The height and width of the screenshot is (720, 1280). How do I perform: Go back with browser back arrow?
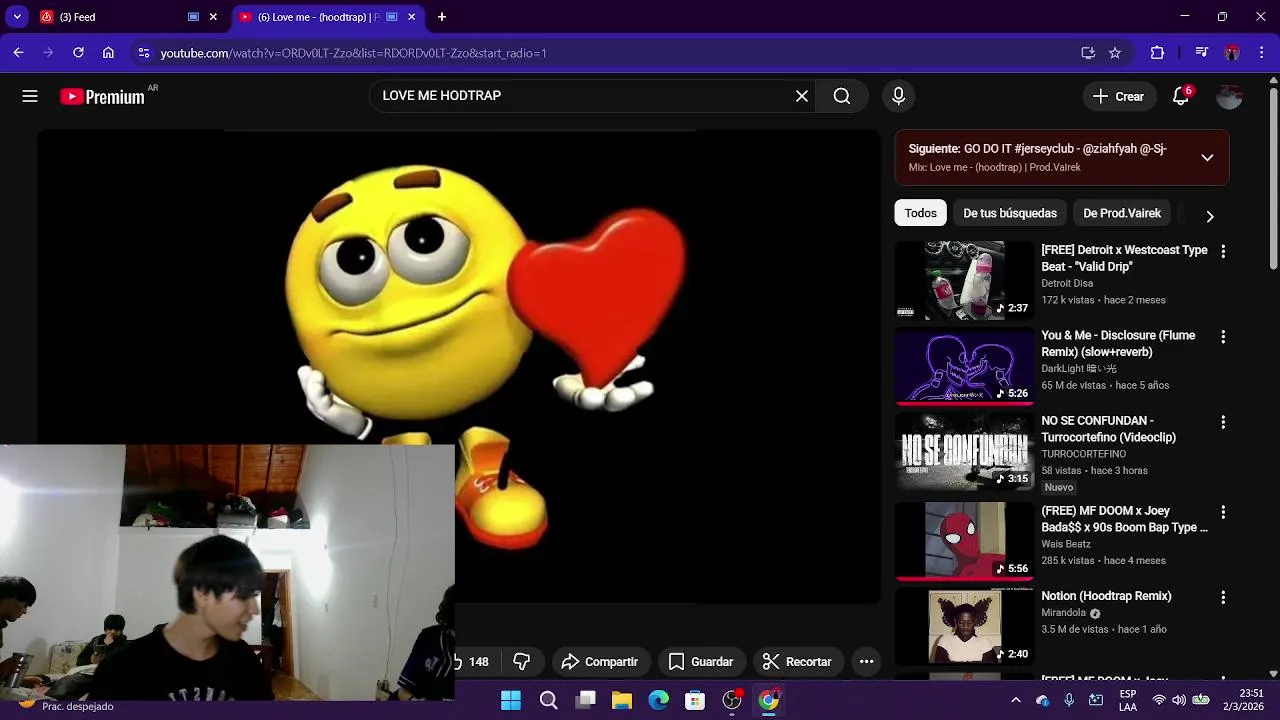point(18,53)
